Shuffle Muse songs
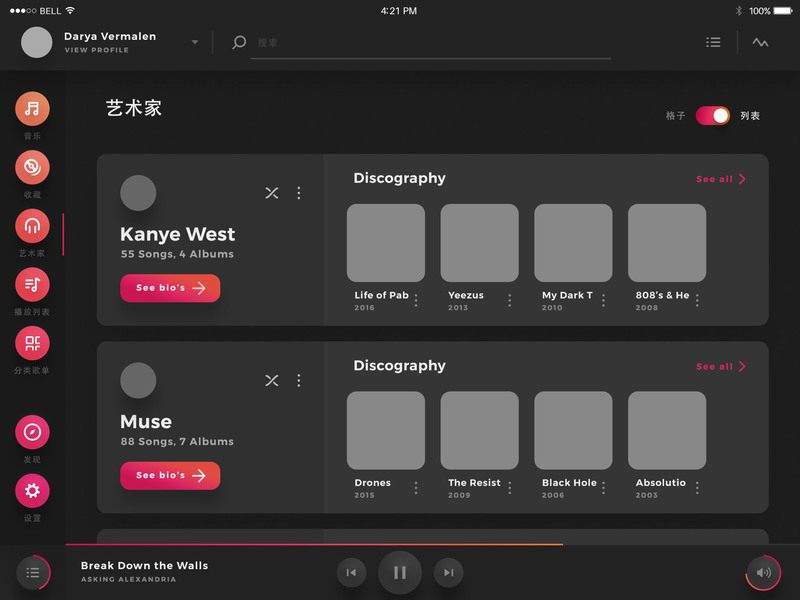This screenshot has height=600, width=800. [x=272, y=380]
